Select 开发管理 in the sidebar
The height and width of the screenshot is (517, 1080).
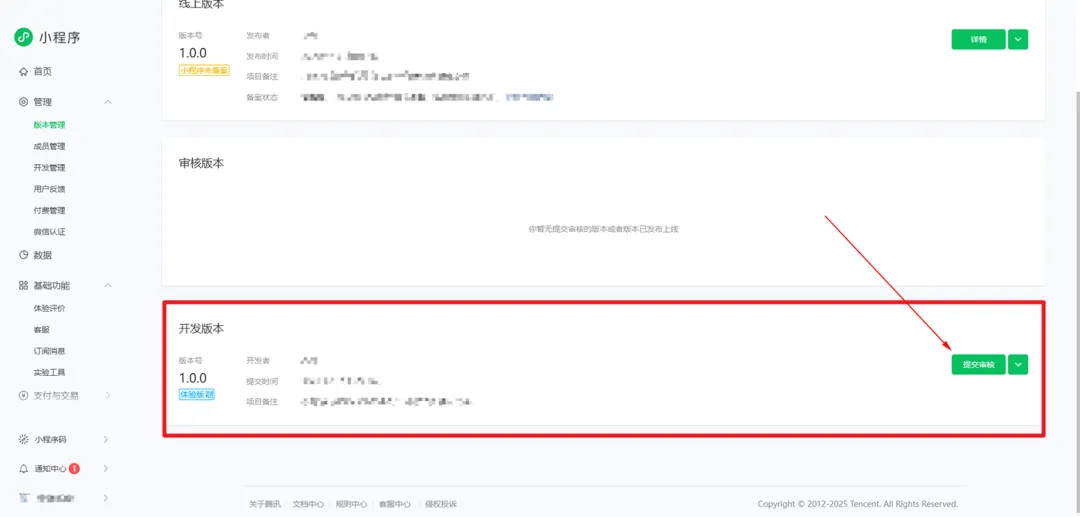tap(49, 168)
